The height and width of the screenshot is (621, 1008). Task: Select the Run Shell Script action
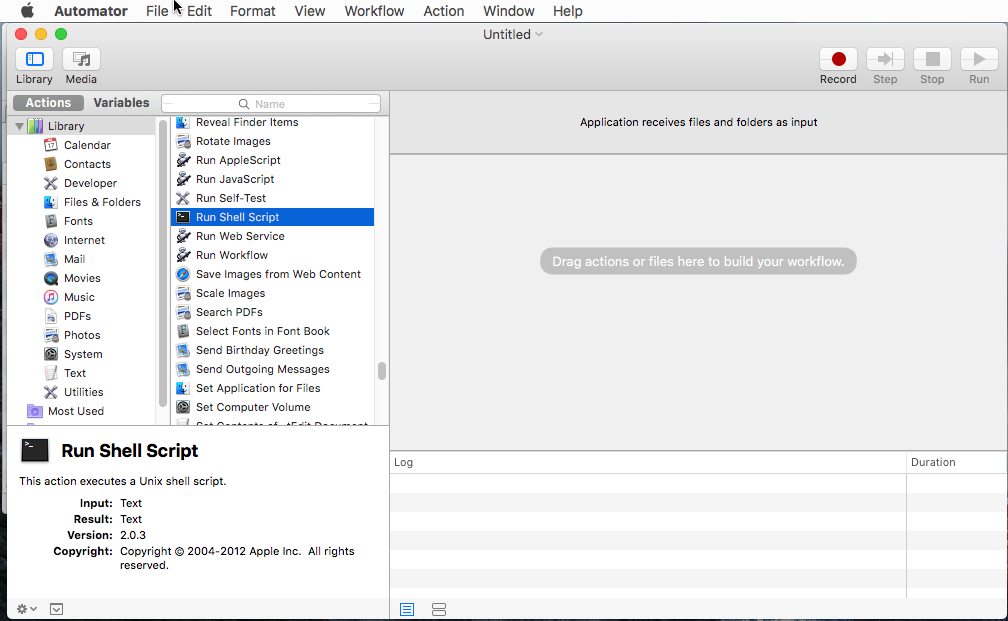click(273, 217)
